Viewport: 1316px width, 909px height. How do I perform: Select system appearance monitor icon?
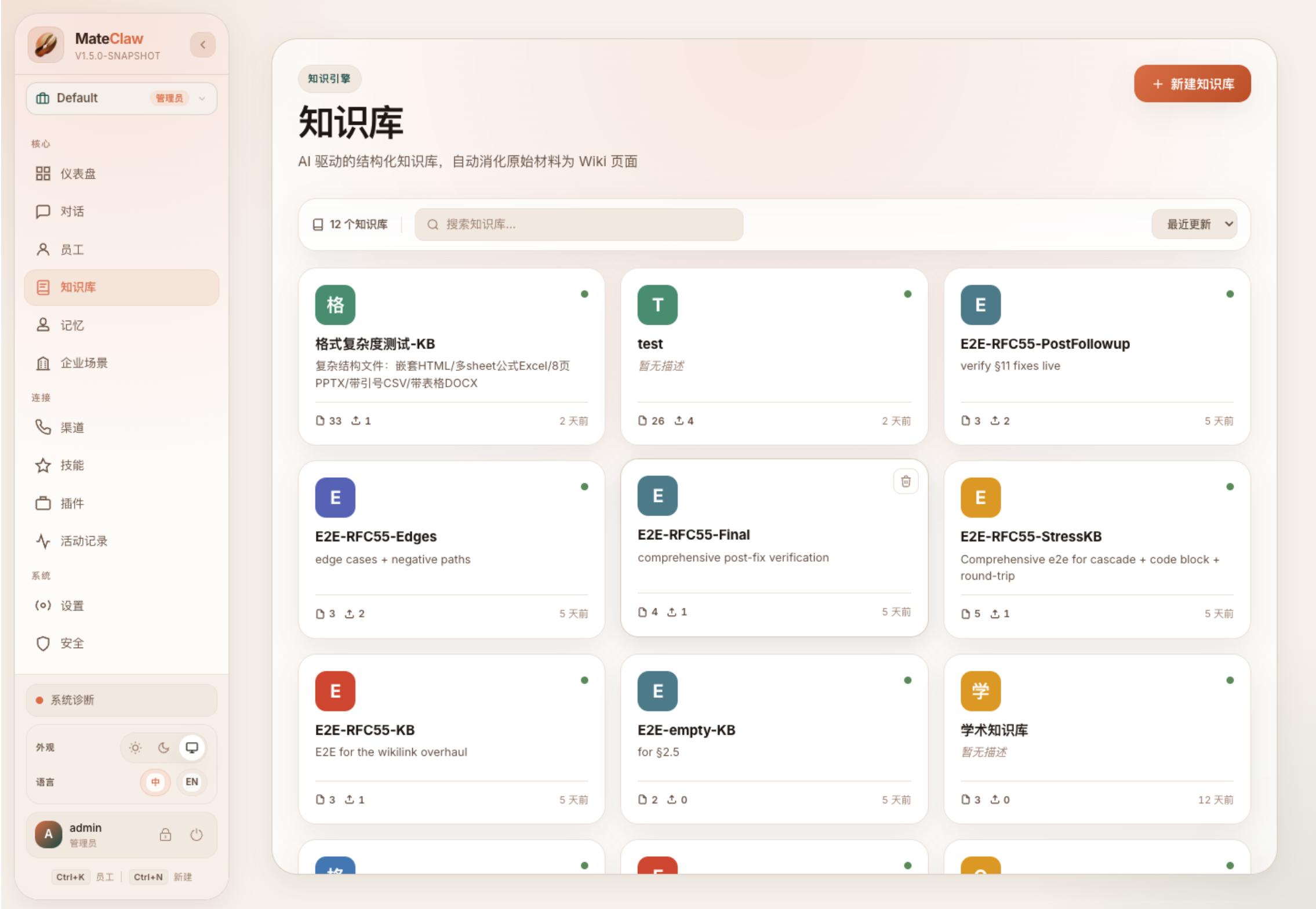192,747
